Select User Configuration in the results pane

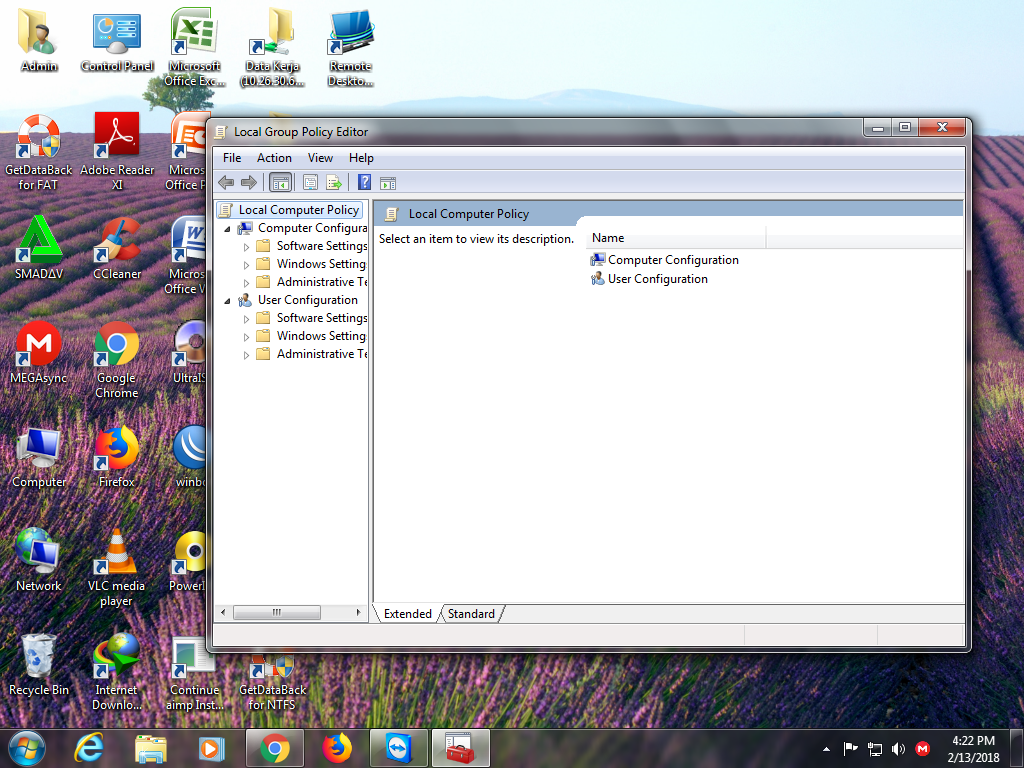657,279
